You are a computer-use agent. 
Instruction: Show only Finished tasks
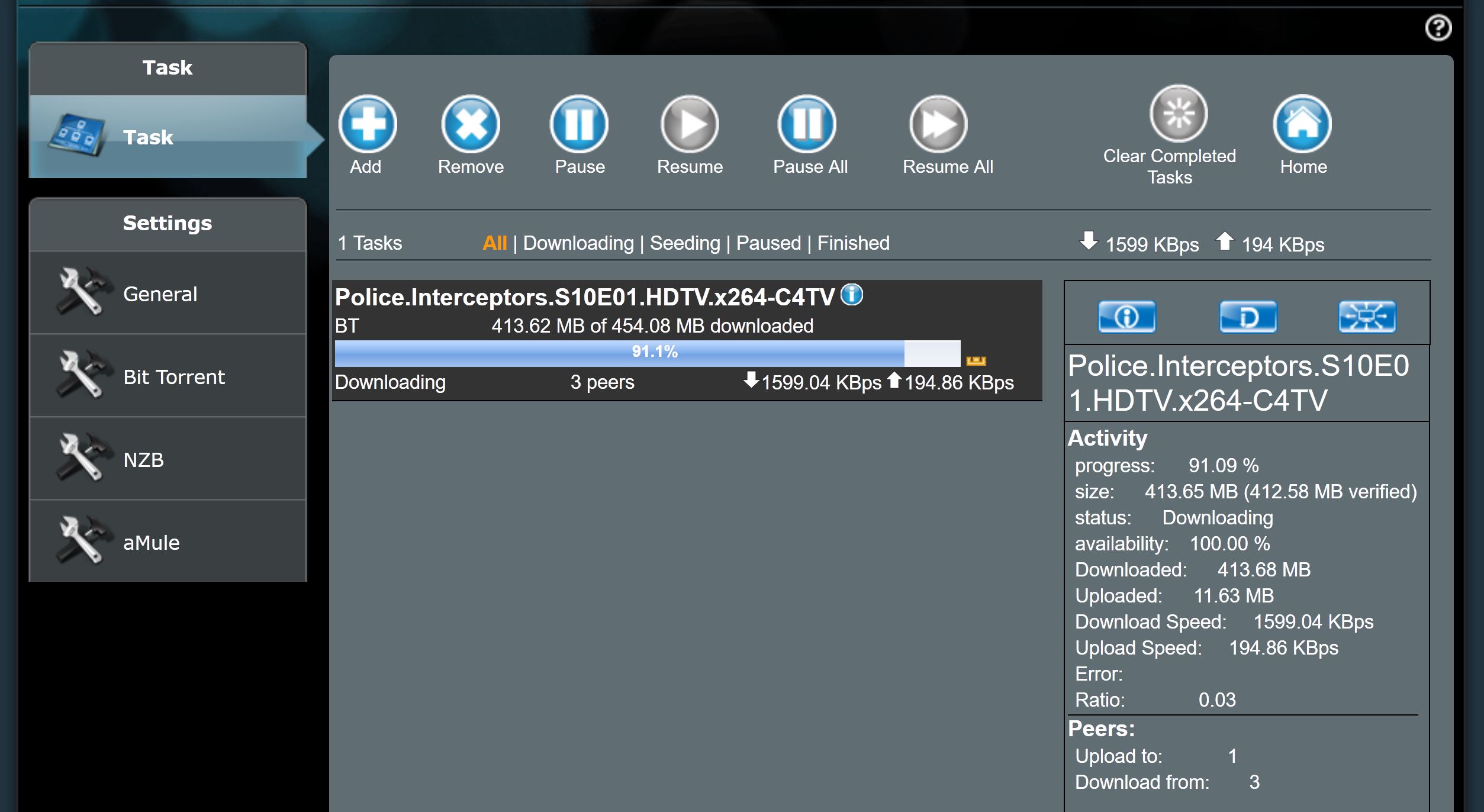pos(853,243)
